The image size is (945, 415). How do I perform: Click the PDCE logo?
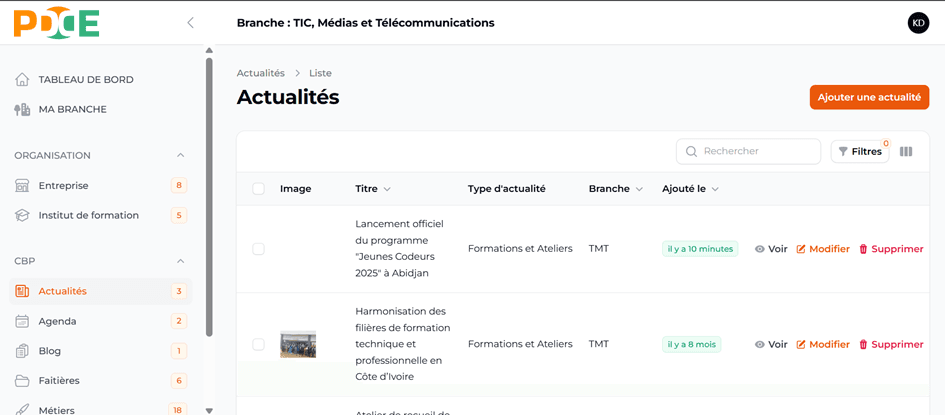point(57,22)
